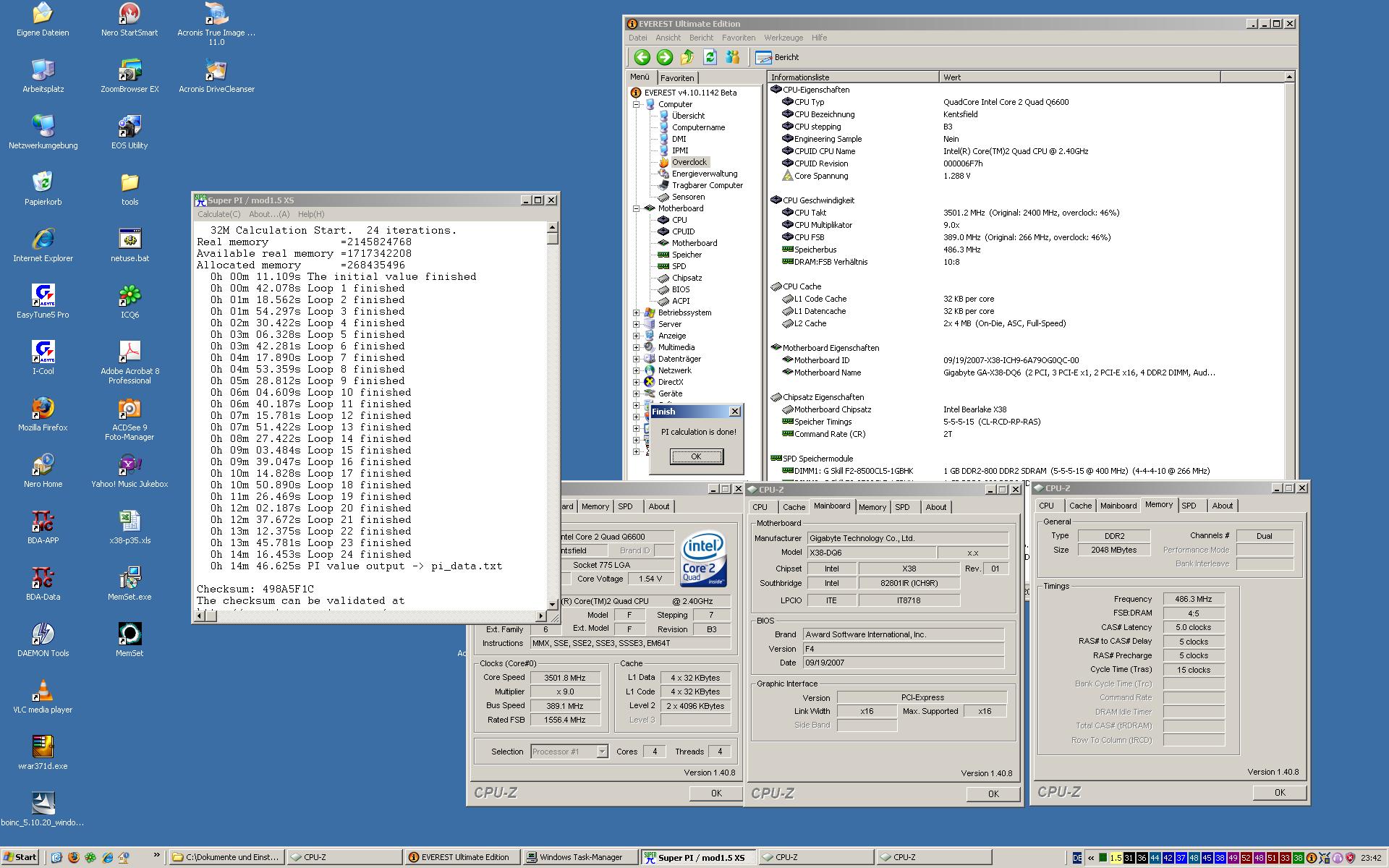The width and height of the screenshot is (1389, 868).
Task: Click the EVEREST back arrow button
Action: tap(641, 57)
